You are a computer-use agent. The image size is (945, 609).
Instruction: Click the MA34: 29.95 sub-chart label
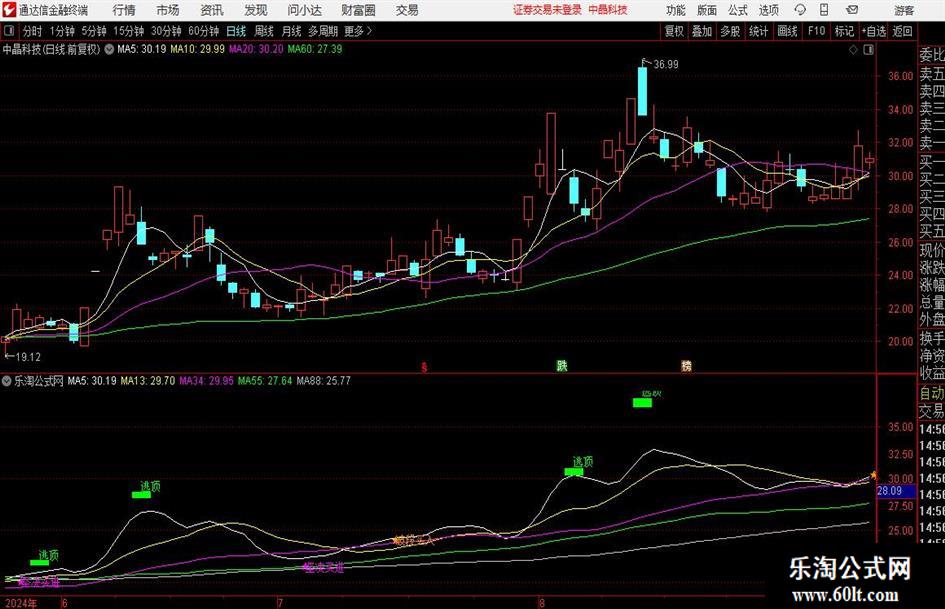pyautogui.click(x=207, y=381)
